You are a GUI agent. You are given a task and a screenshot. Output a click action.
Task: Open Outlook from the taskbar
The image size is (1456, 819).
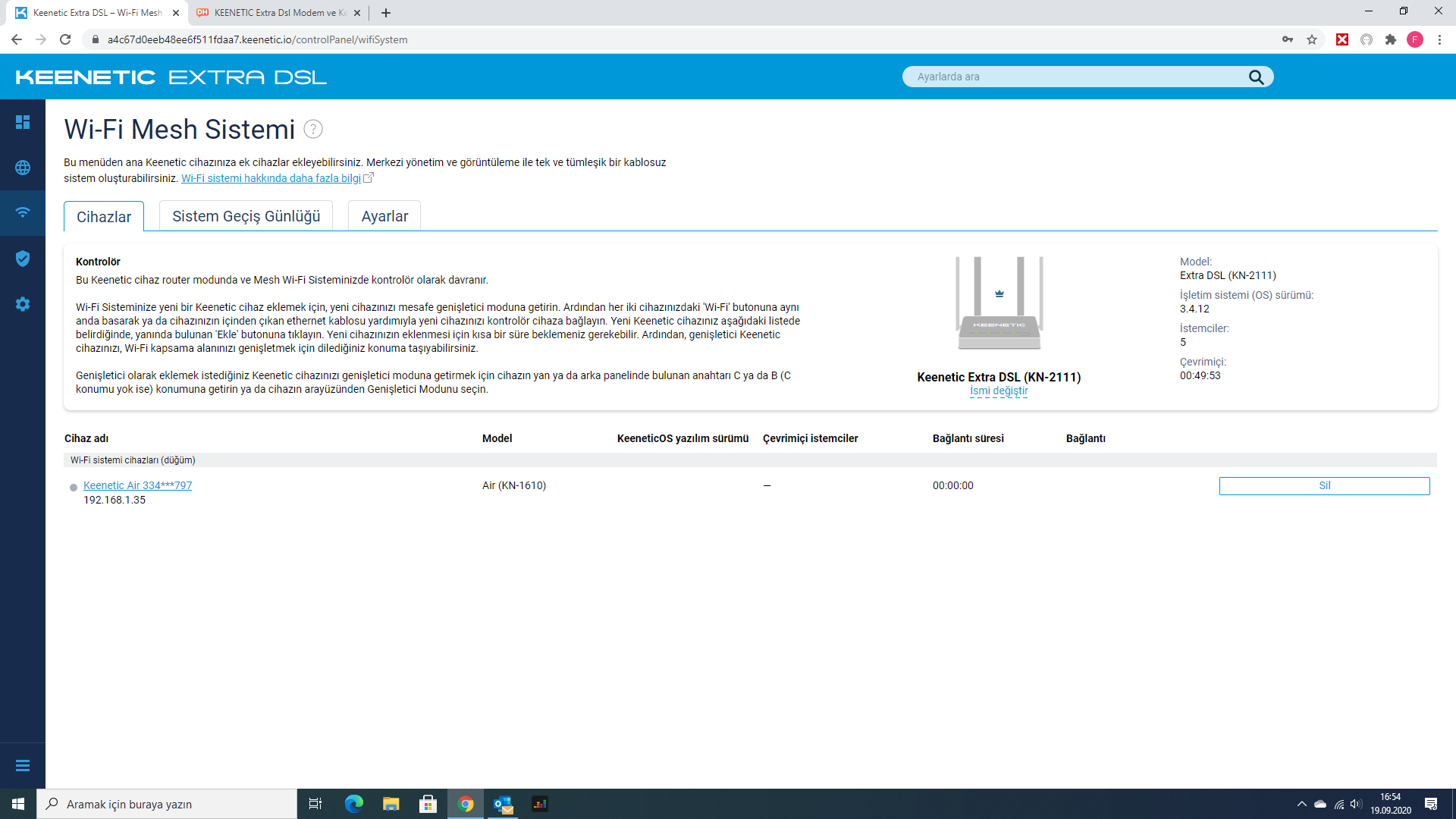[x=503, y=804]
